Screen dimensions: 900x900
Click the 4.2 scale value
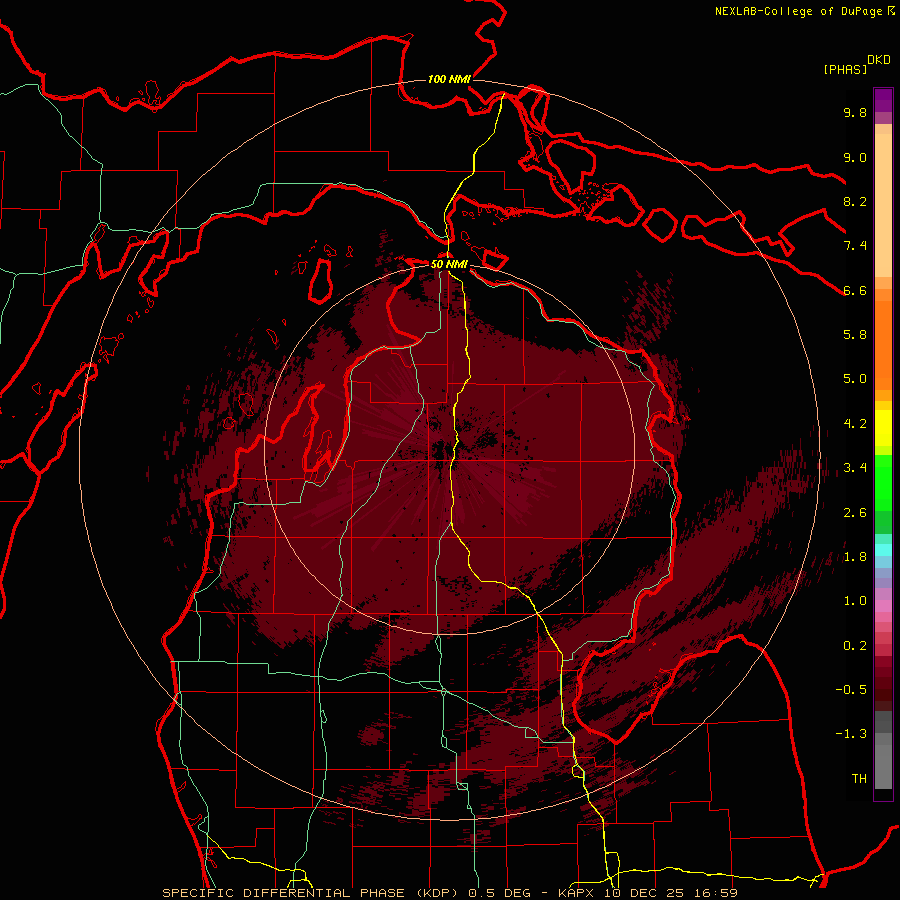pos(855,424)
